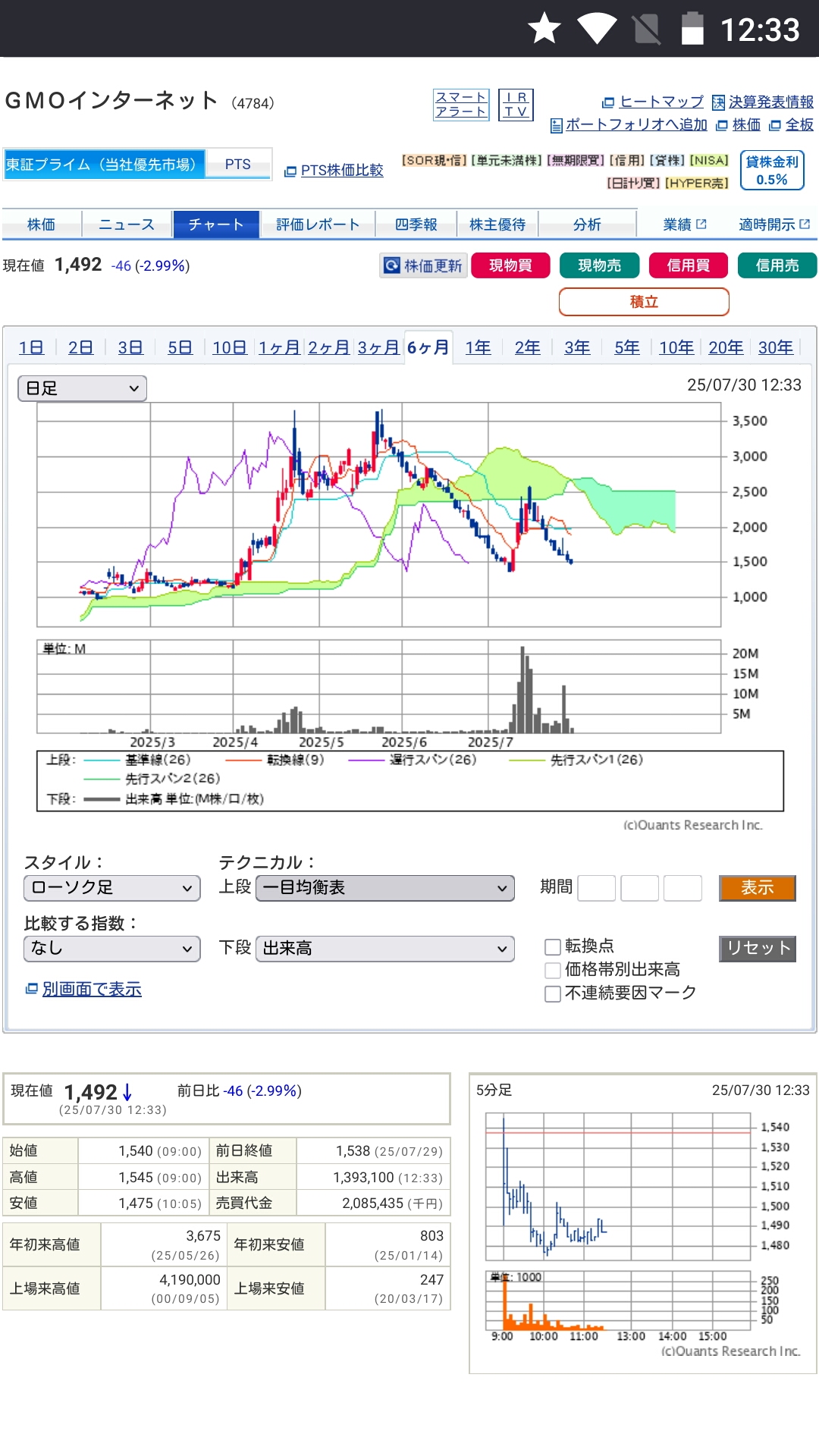Focus the first 期間 input field
This screenshot has height=1456, width=819.
(597, 888)
